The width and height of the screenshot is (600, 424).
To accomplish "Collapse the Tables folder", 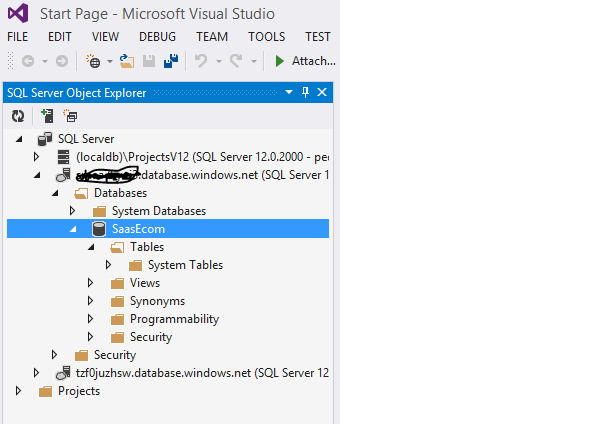I will pyautogui.click(x=91, y=247).
